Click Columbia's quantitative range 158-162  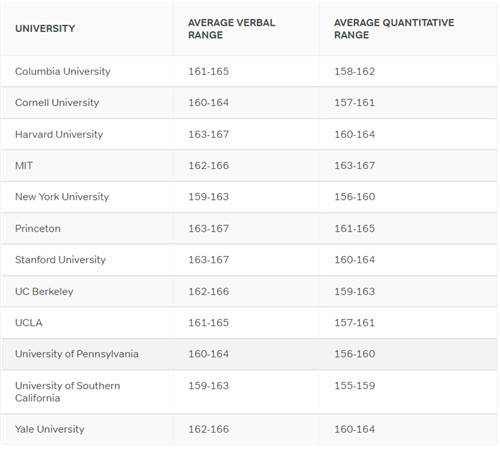point(355,71)
